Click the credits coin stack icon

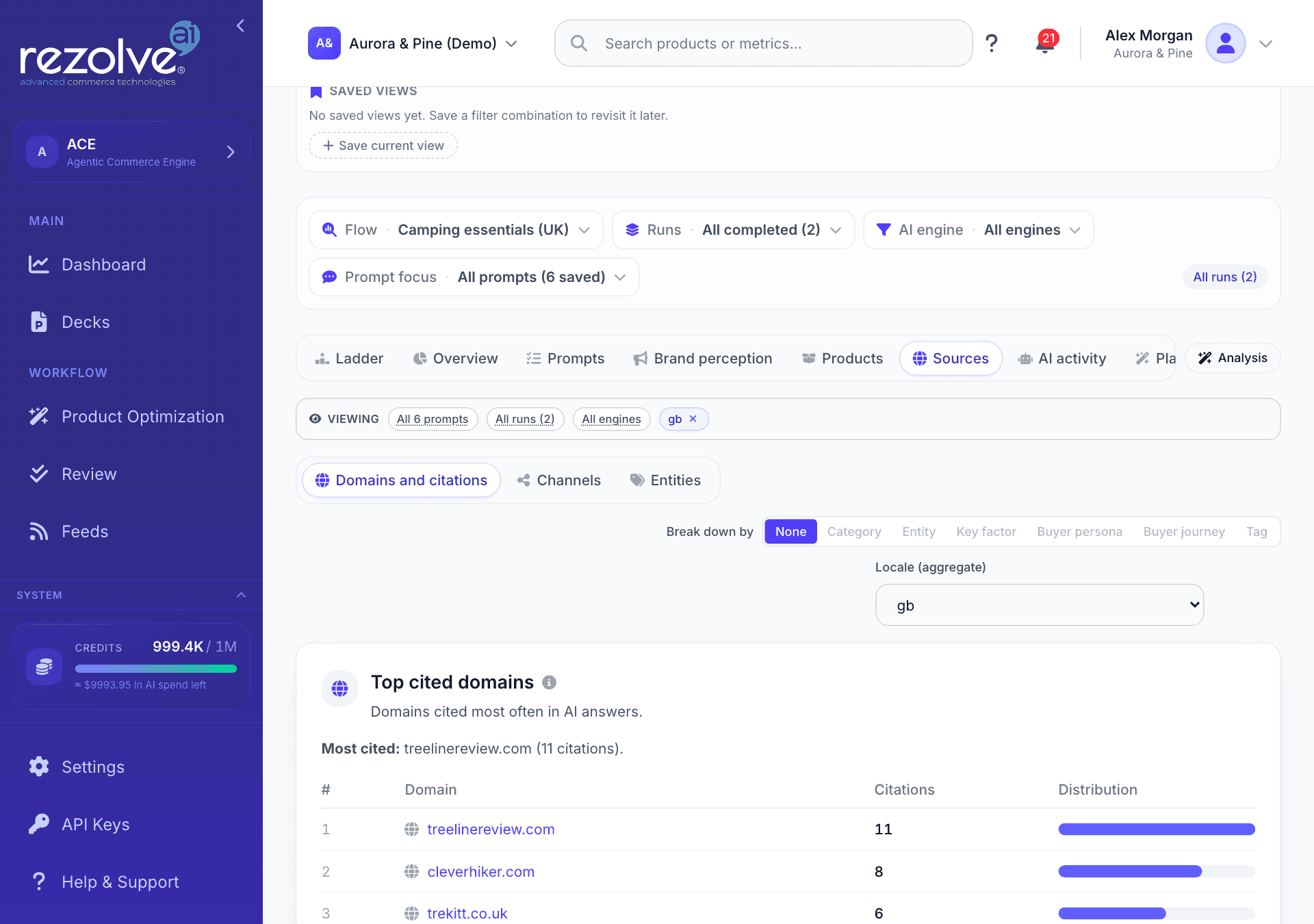(x=44, y=666)
